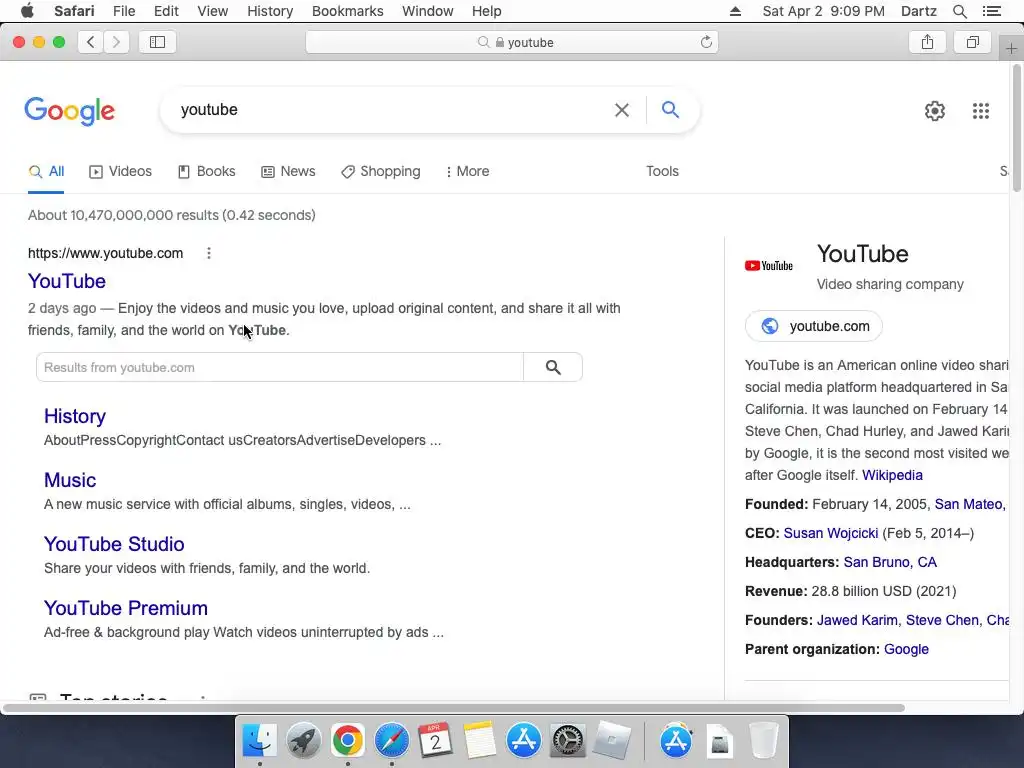Open the main YouTube result title
1024x768 pixels.
click(67, 281)
